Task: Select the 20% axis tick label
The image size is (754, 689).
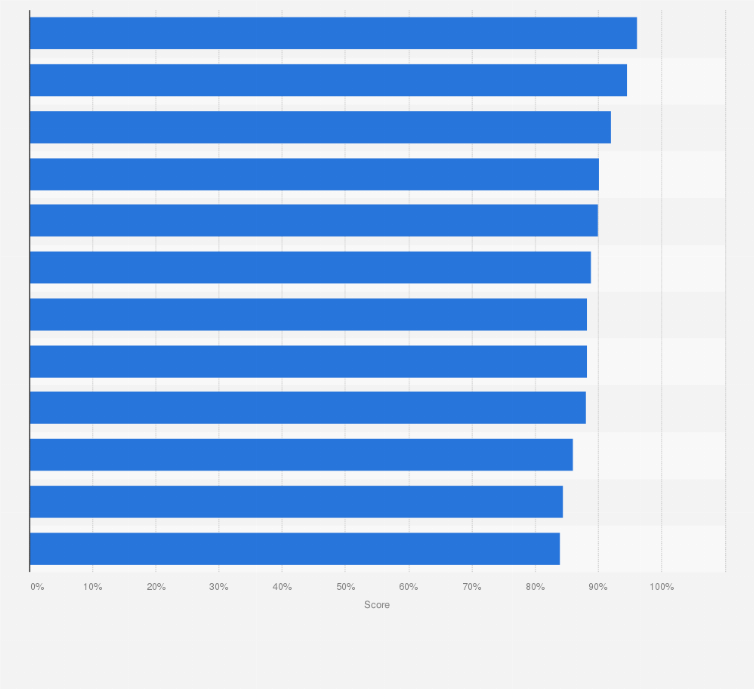Action: [156, 586]
